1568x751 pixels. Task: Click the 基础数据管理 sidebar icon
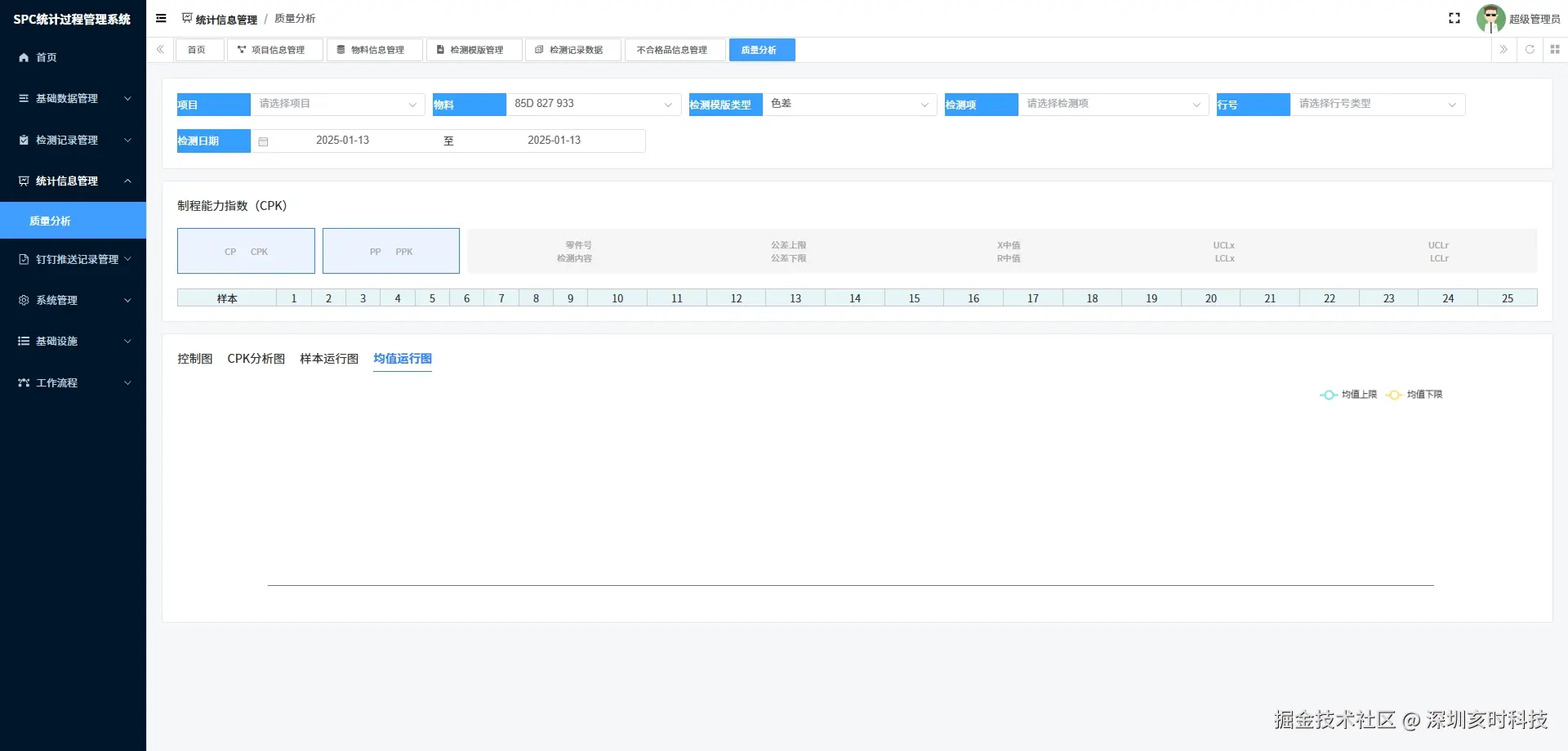24,98
